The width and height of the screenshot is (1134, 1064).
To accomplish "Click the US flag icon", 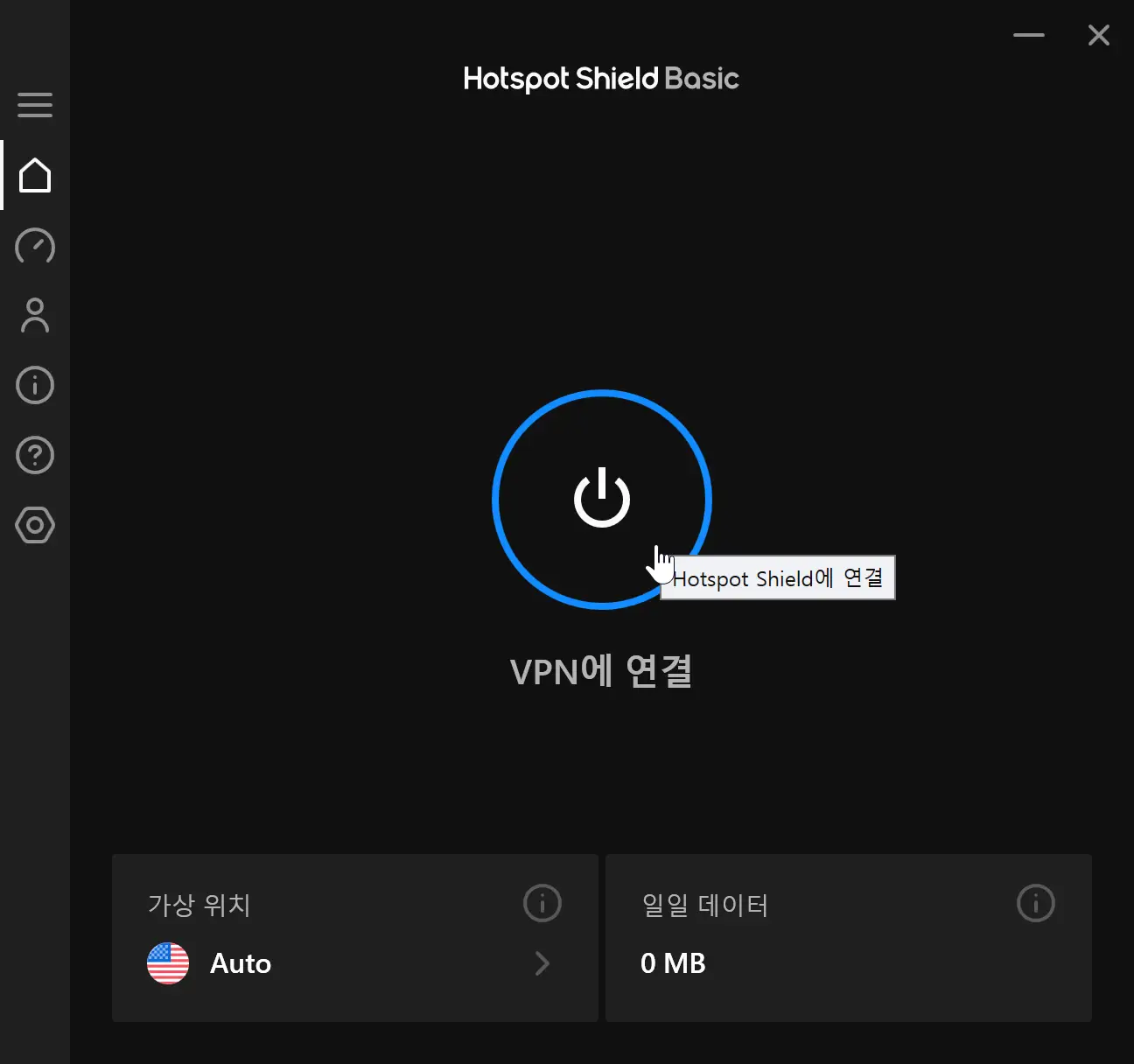I will point(168,963).
